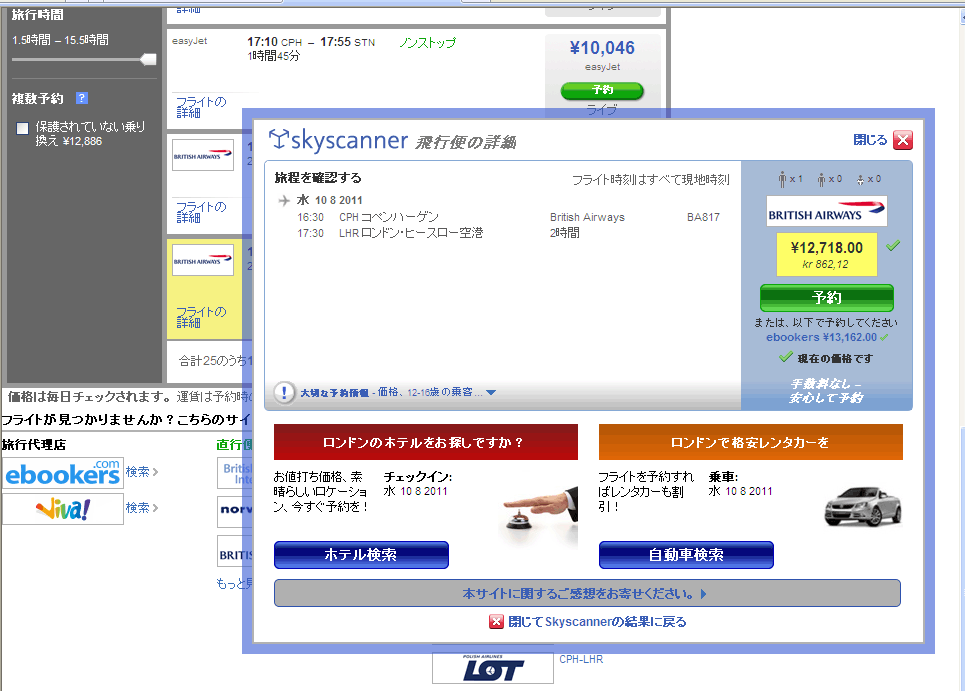Click the hotel check-in date 水 10 8 2011
Viewport: 965px width, 691px height.
pyautogui.click(x=415, y=491)
